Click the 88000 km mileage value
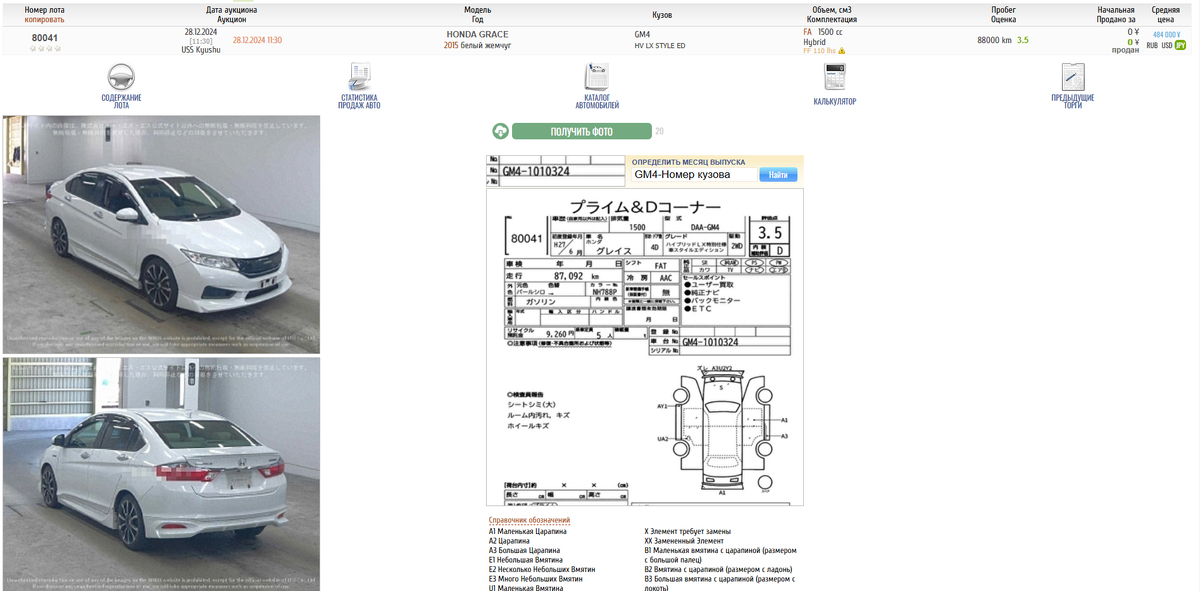The width and height of the screenshot is (1200, 591). (994, 40)
